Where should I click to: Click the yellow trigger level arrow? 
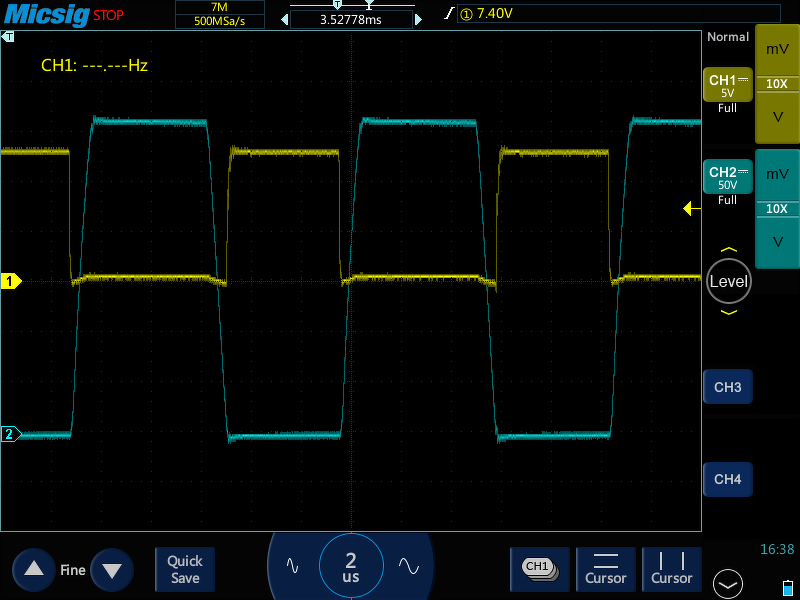[692, 208]
